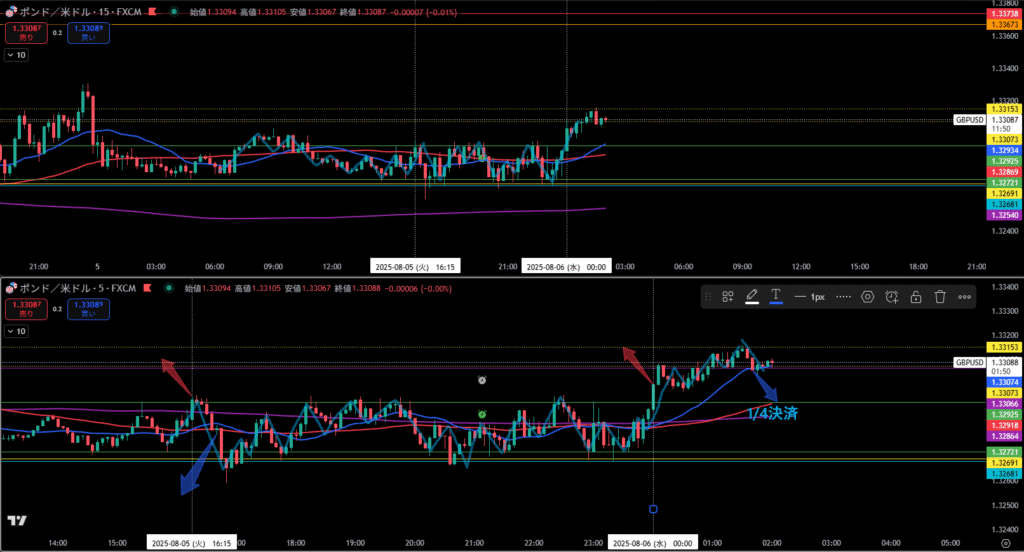Click the 終値1.33087 close value in top legend

pos(363,12)
